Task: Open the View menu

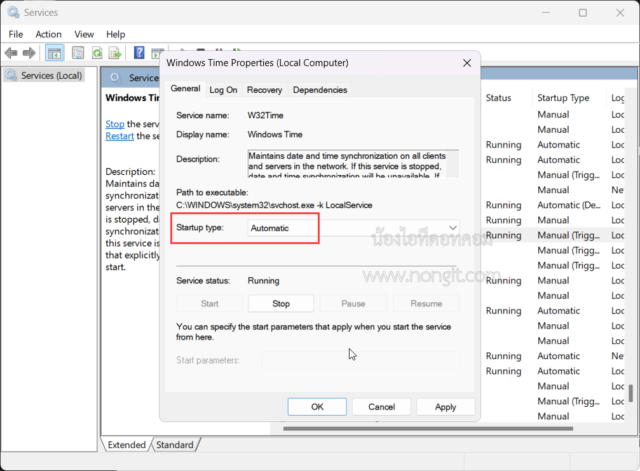Action: pyautogui.click(x=84, y=34)
